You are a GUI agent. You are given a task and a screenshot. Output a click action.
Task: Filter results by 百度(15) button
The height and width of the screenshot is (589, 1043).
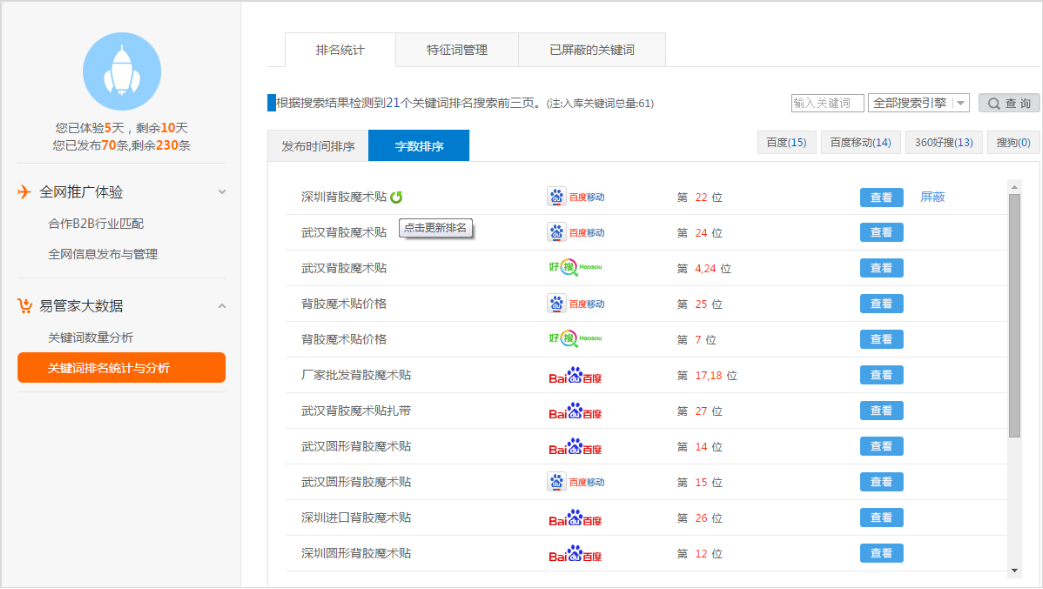[786, 143]
